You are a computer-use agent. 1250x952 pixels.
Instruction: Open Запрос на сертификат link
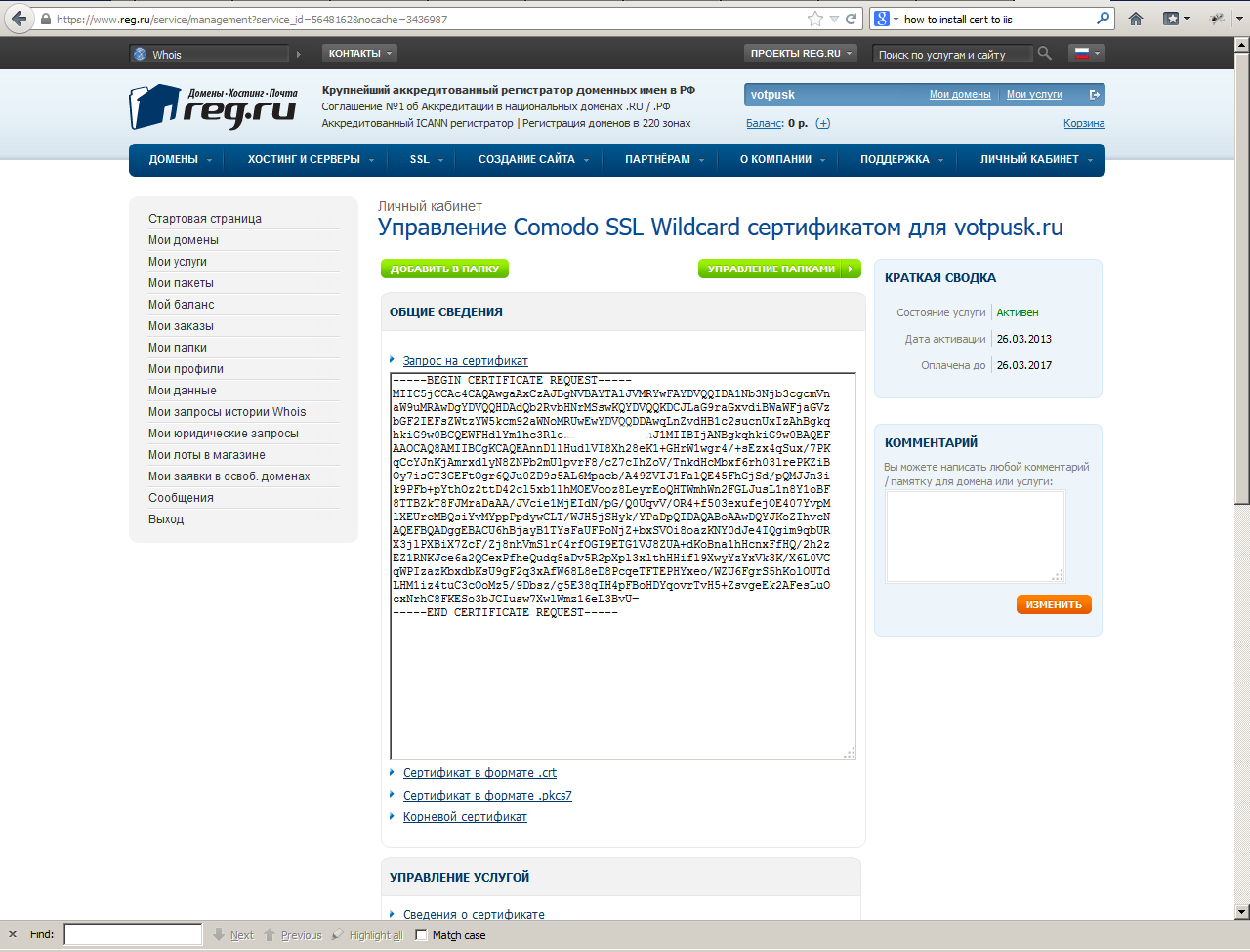[x=466, y=361]
